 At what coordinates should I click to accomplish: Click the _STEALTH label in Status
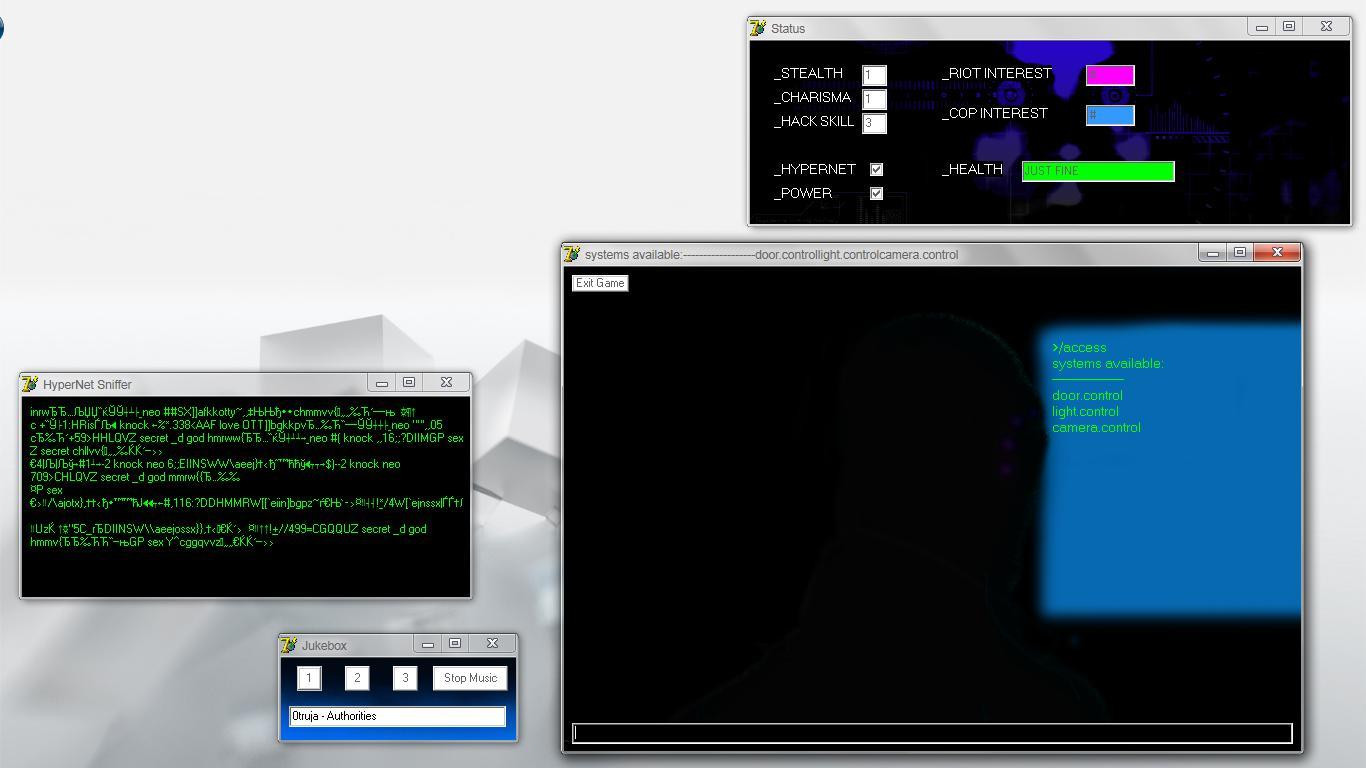[x=809, y=73]
